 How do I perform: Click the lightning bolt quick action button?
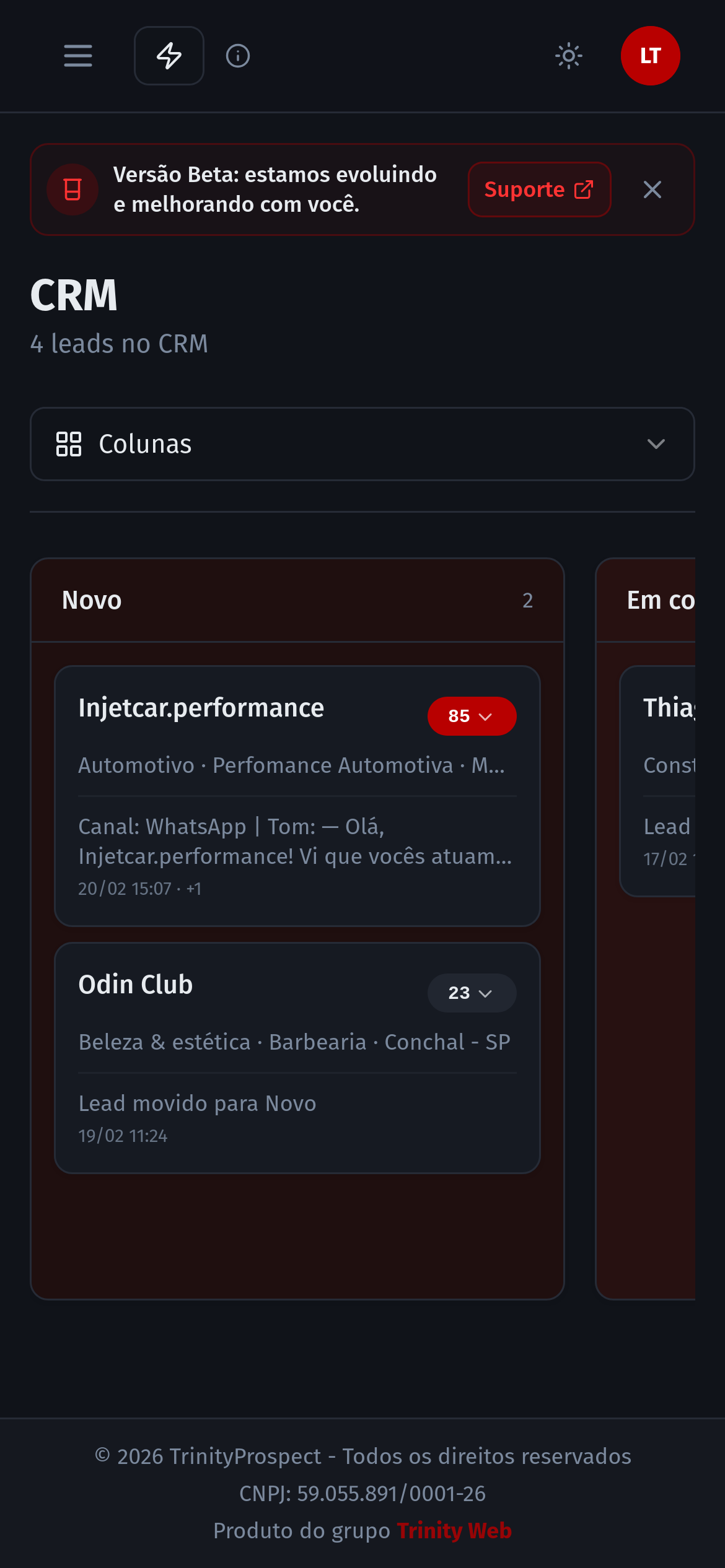click(x=169, y=56)
